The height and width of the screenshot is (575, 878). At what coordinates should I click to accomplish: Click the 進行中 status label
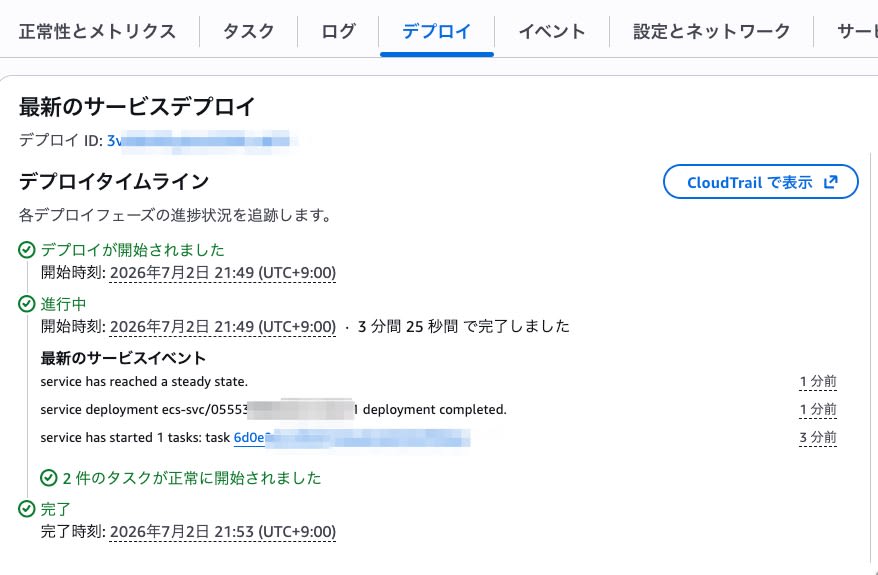click(x=63, y=304)
